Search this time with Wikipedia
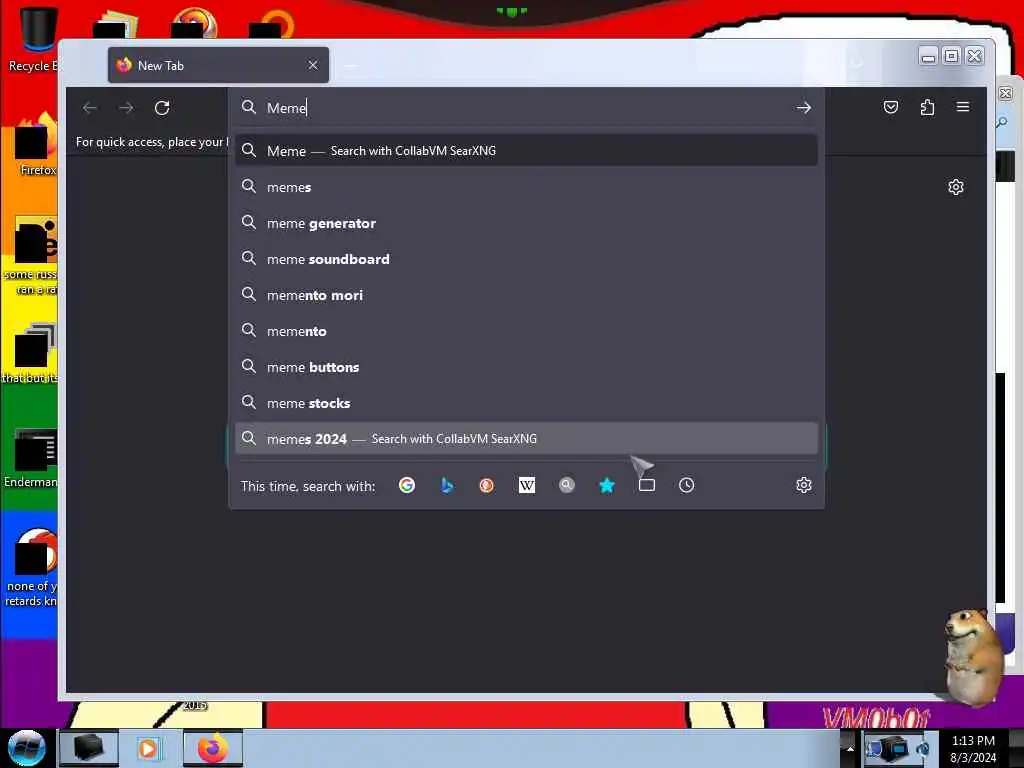Image resolution: width=1024 pixels, height=768 pixels. (526, 485)
